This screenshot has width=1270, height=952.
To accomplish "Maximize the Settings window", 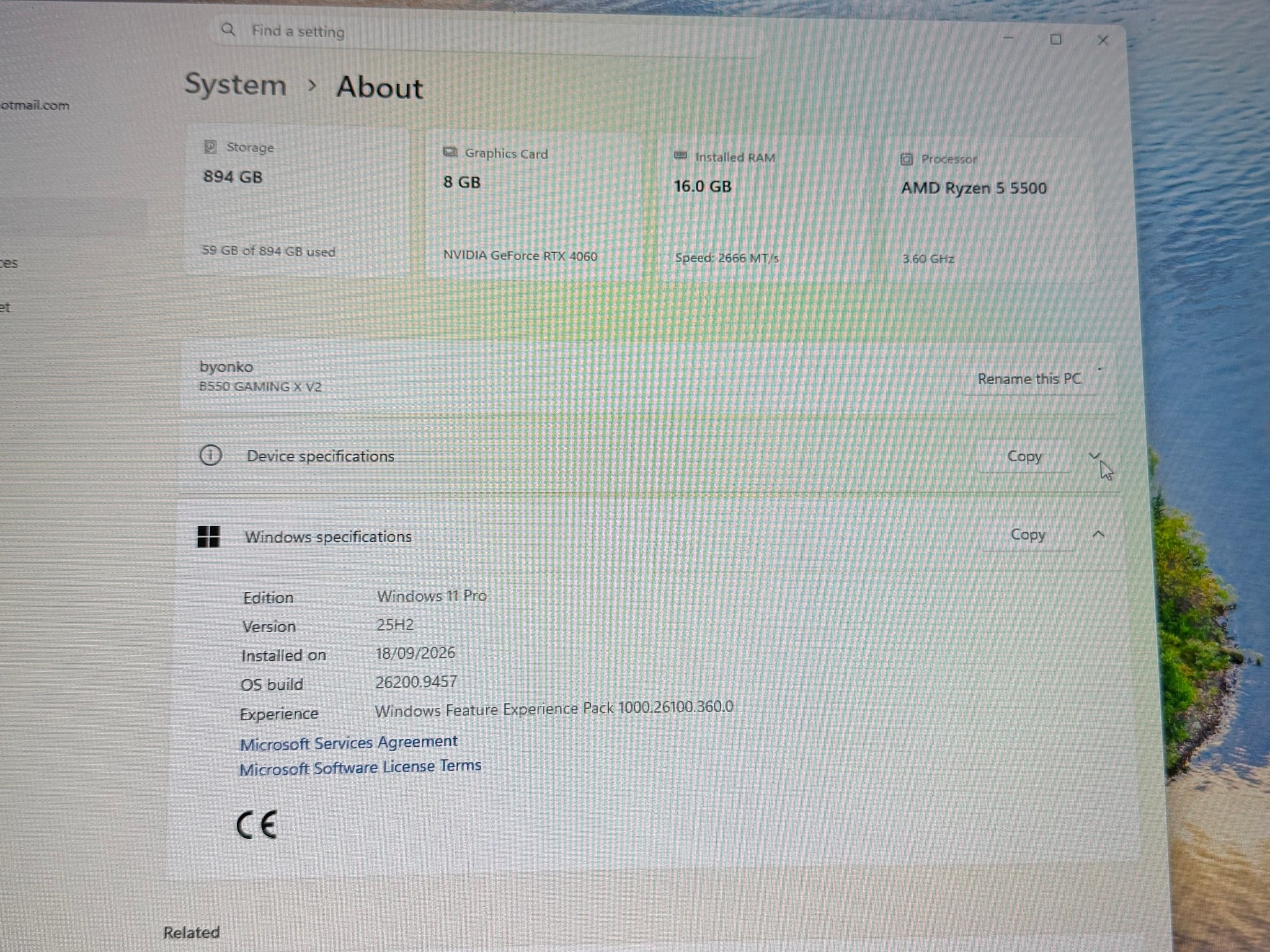I will 1055,40.
